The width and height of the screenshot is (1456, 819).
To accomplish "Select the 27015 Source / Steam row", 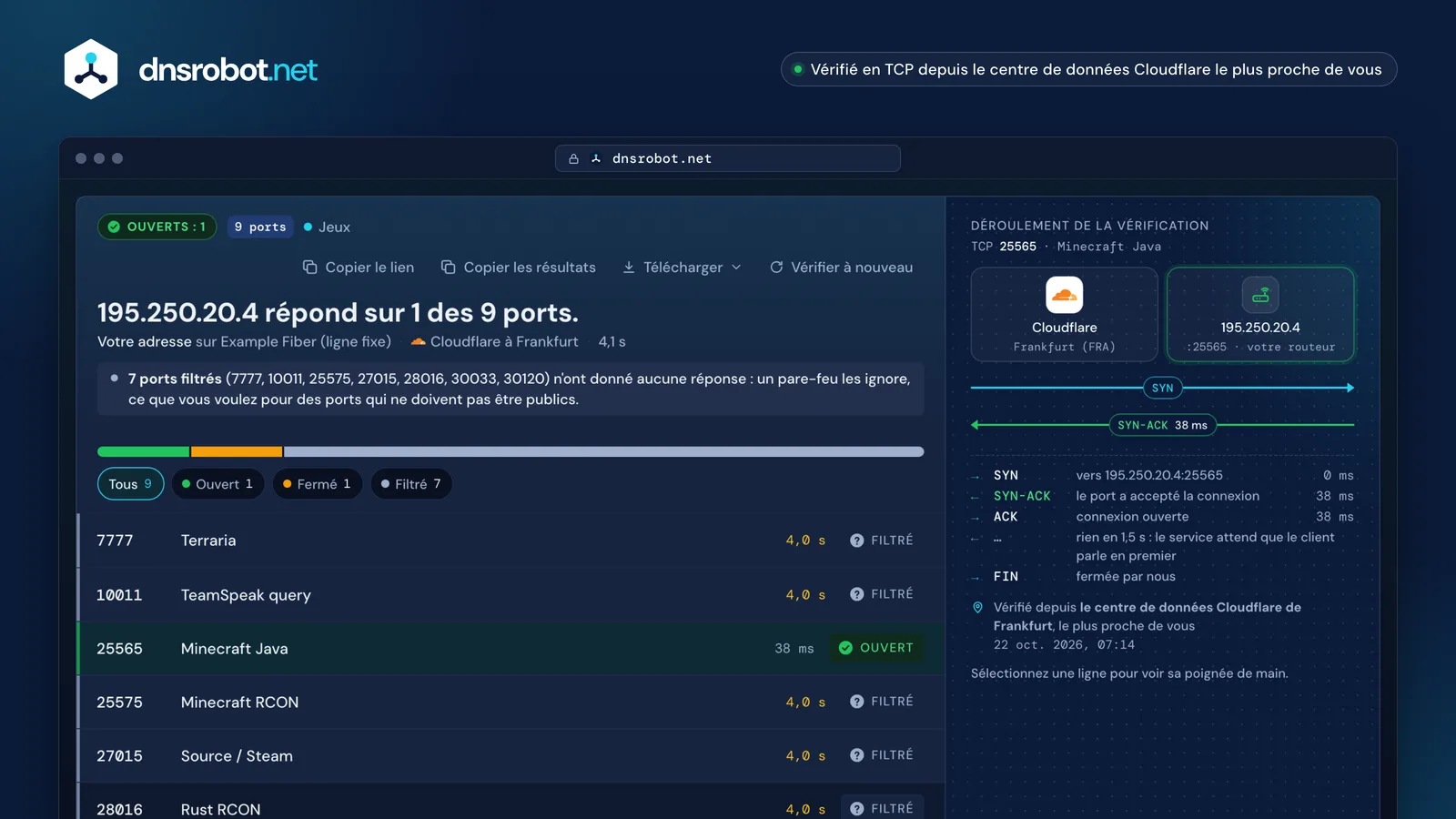I will click(511, 755).
